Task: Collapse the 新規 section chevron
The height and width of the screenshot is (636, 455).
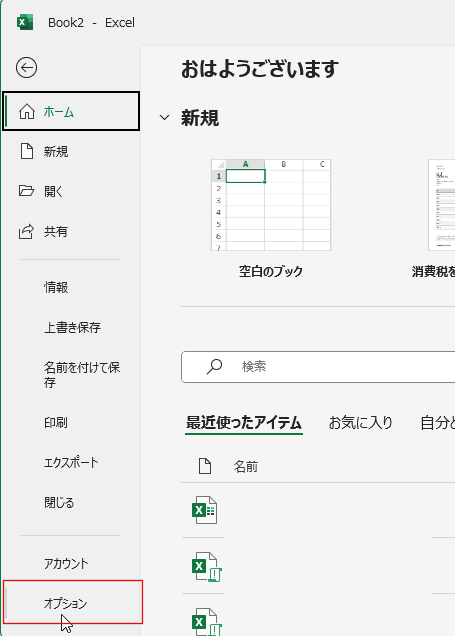Action: [164, 118]
